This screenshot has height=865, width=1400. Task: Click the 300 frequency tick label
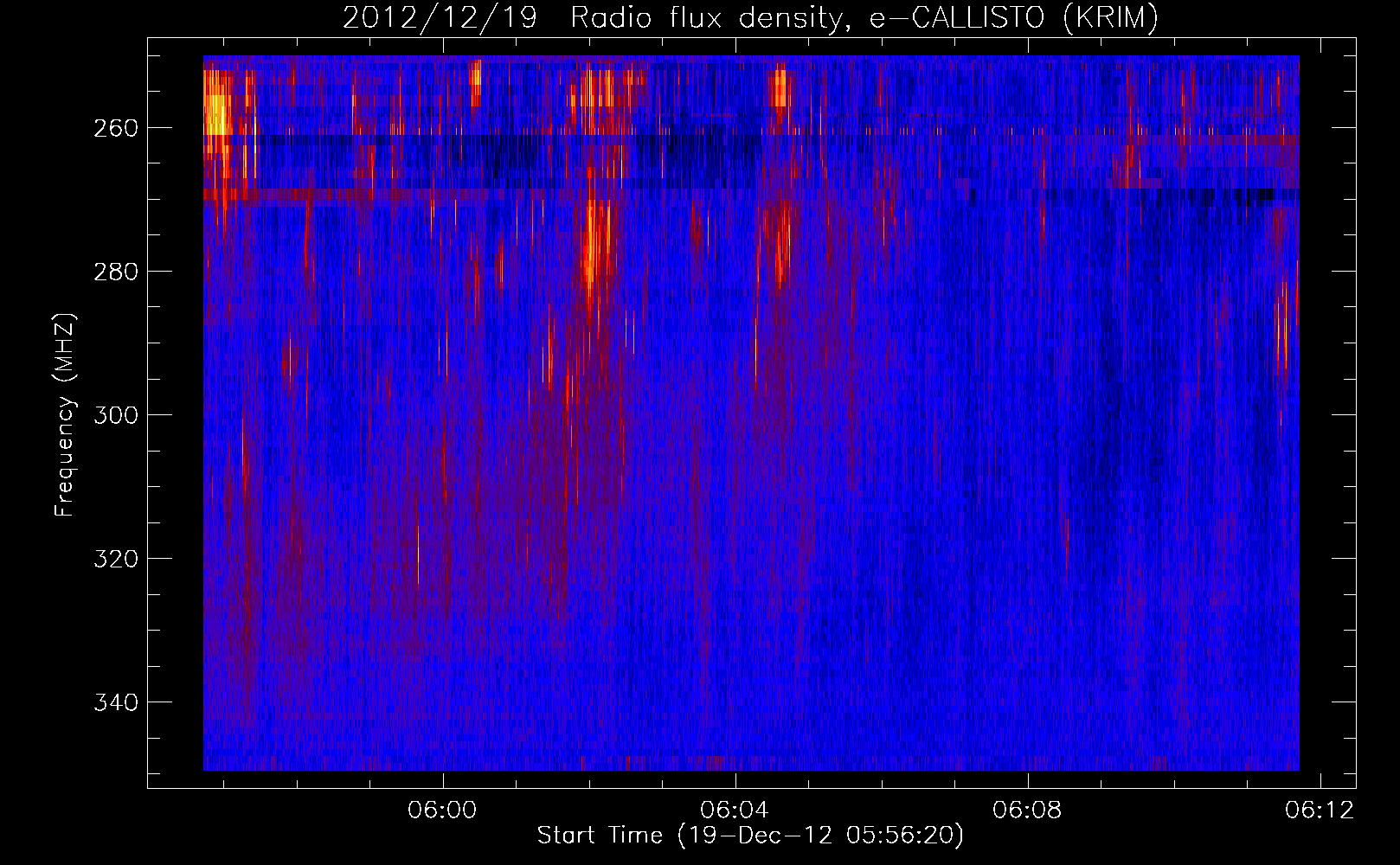(x=116, y=415)
